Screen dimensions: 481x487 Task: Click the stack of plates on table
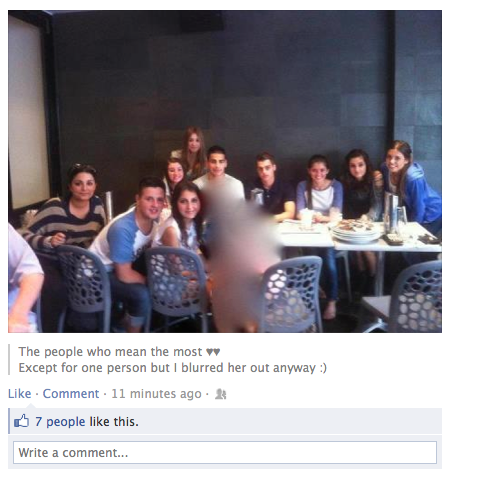pos(356,231)
